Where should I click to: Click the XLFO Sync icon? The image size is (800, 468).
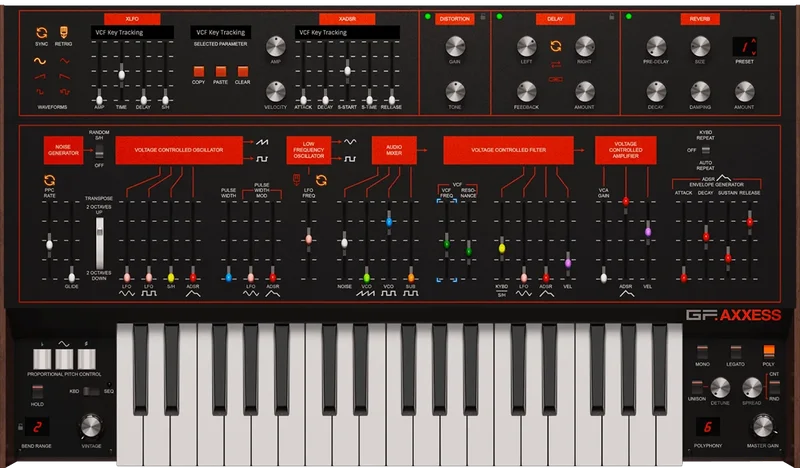(x=41, y=33)
